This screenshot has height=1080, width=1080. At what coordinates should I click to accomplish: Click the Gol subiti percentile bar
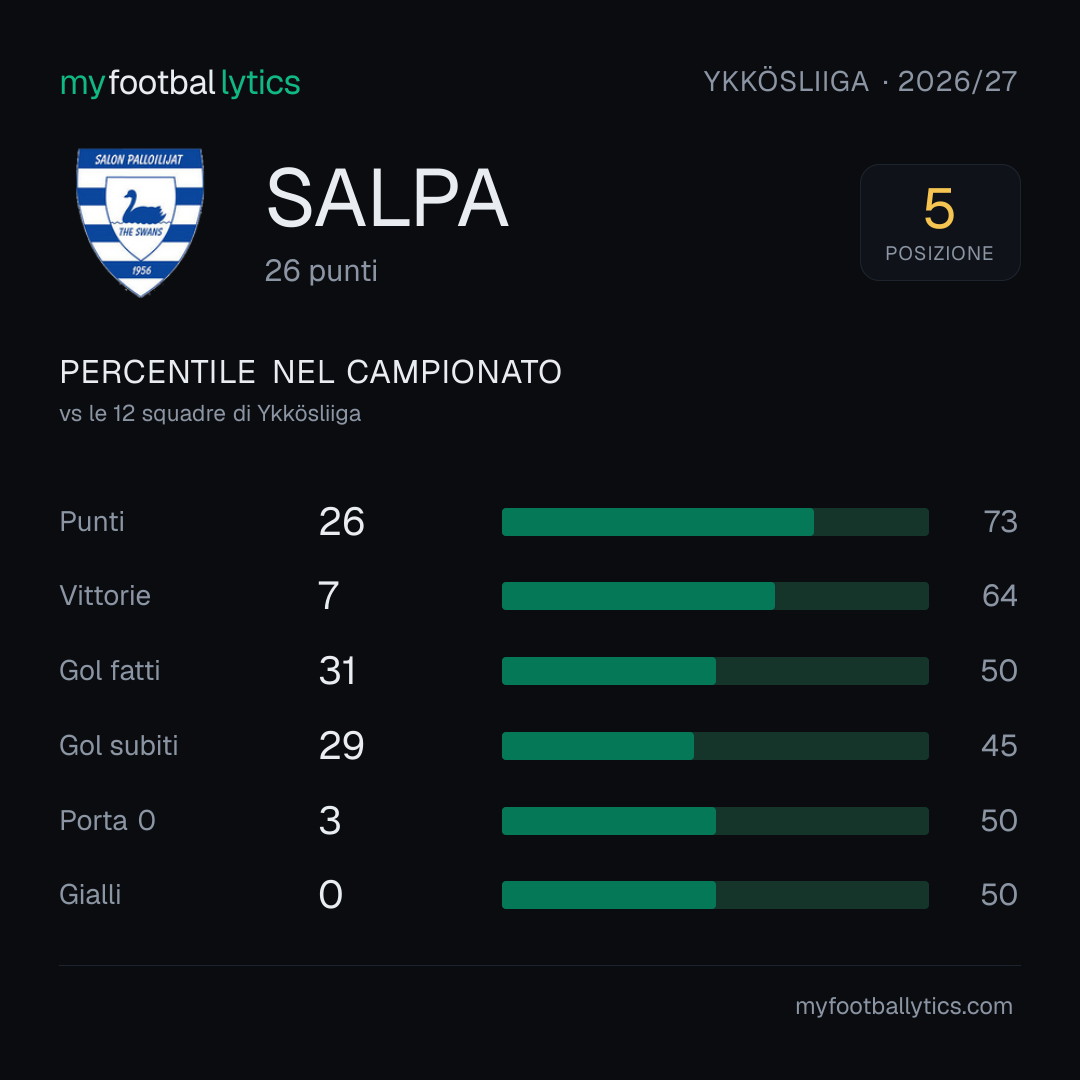pyautogui.click(x=715, y=746)
